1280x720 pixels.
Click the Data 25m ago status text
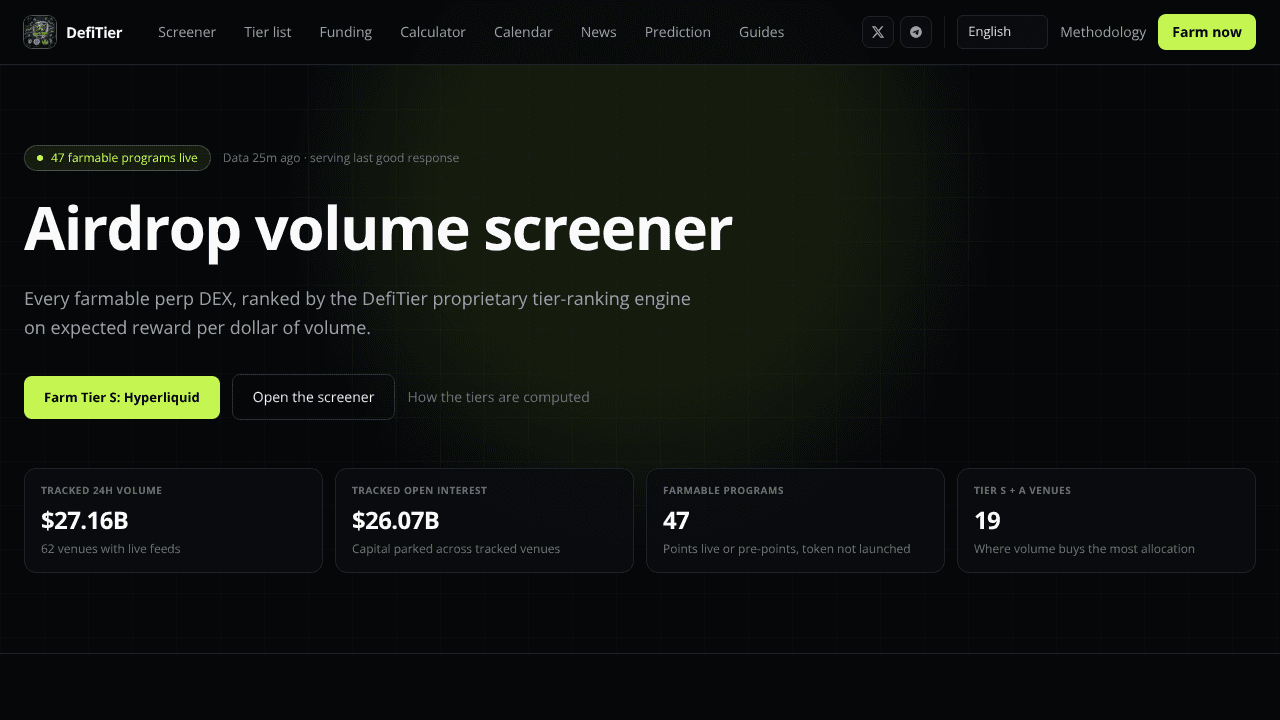[x=341, y=158]
